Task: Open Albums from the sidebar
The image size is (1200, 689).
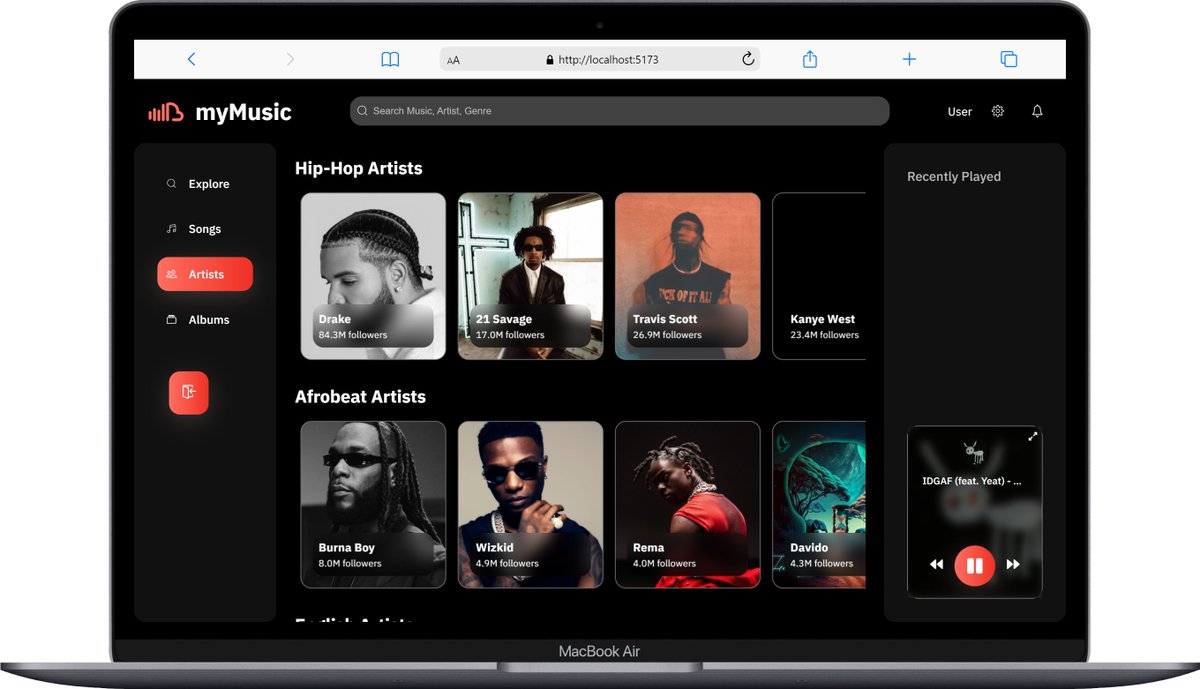Action: click(205, 320)
